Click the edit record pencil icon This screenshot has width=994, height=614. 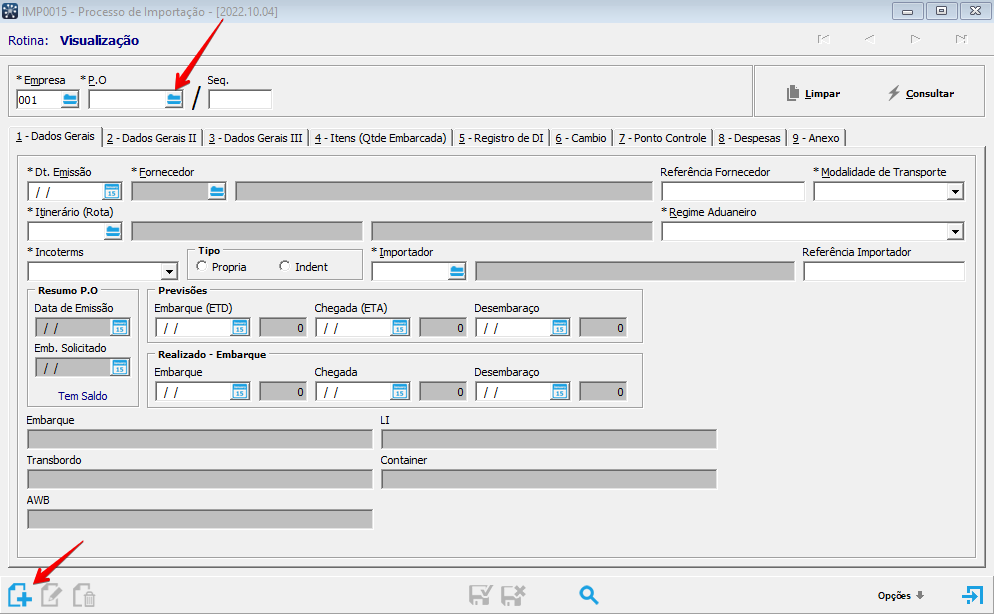click(x=51, y=595)
